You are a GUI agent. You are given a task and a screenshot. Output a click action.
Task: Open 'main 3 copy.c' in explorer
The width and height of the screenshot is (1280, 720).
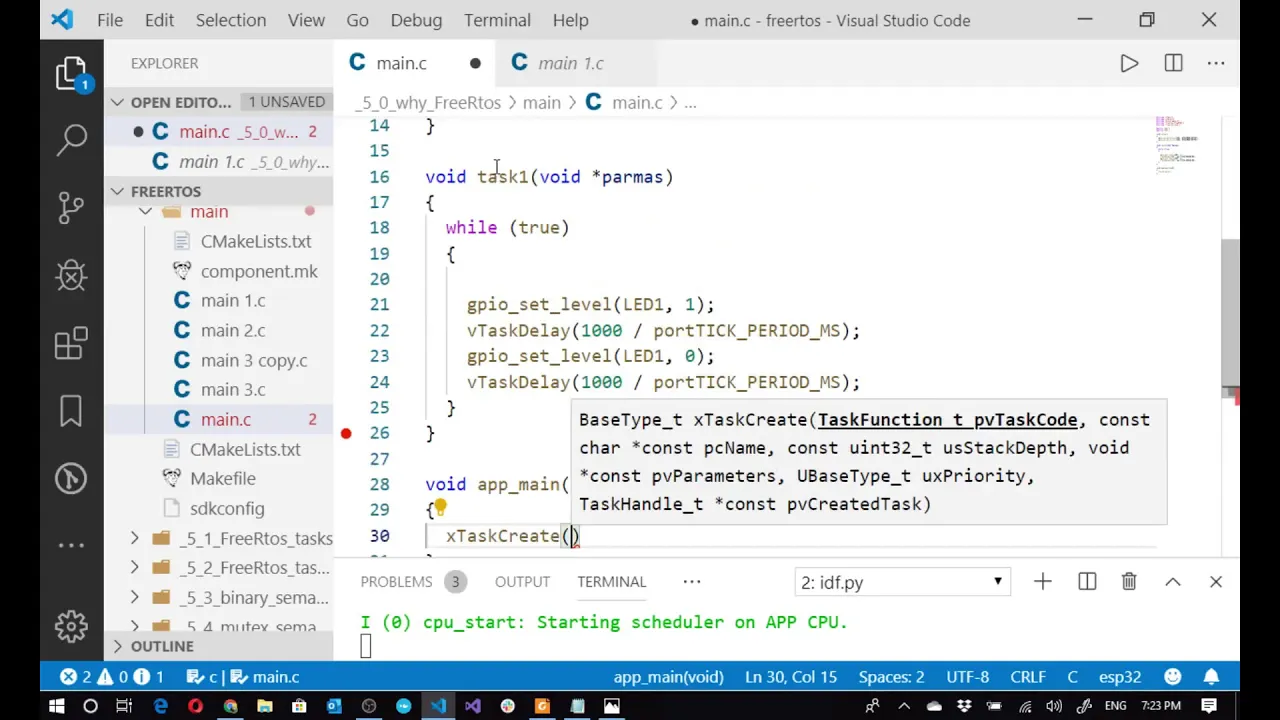(218, 360)
